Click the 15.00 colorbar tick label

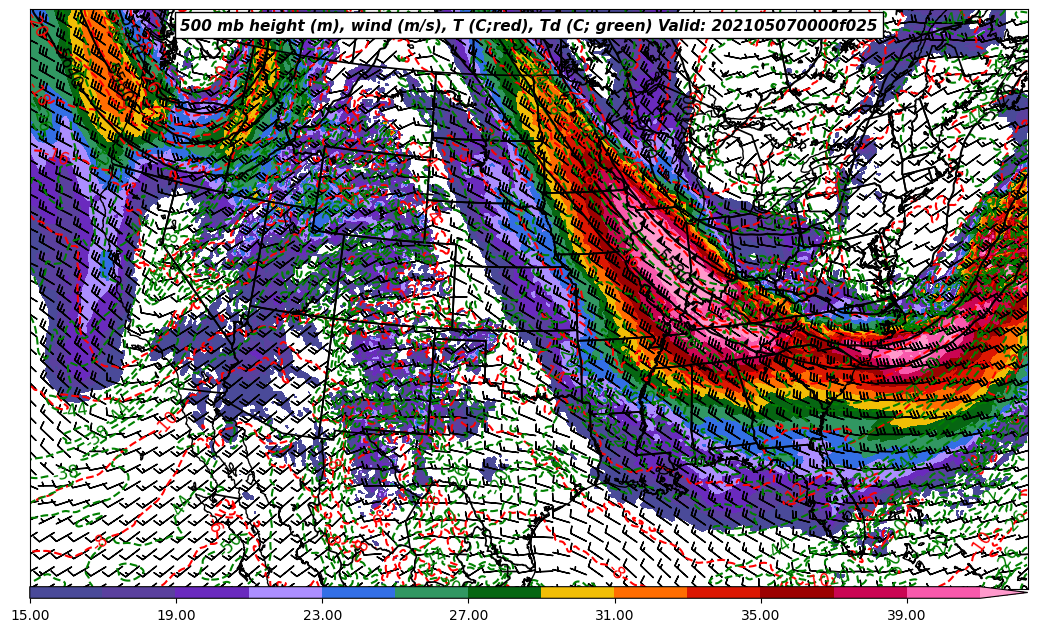click(x=30, y=615)
